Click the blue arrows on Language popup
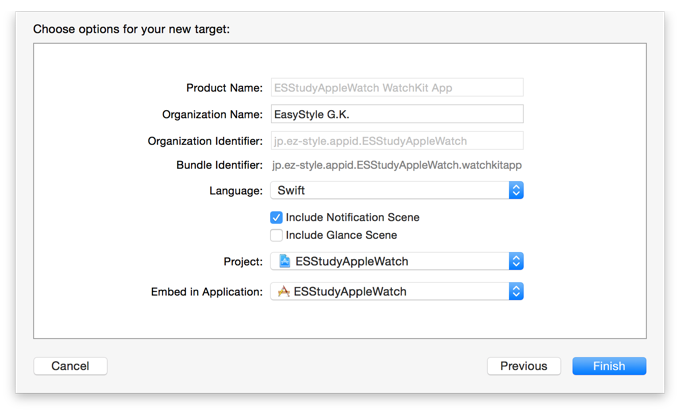 [516, 190]
